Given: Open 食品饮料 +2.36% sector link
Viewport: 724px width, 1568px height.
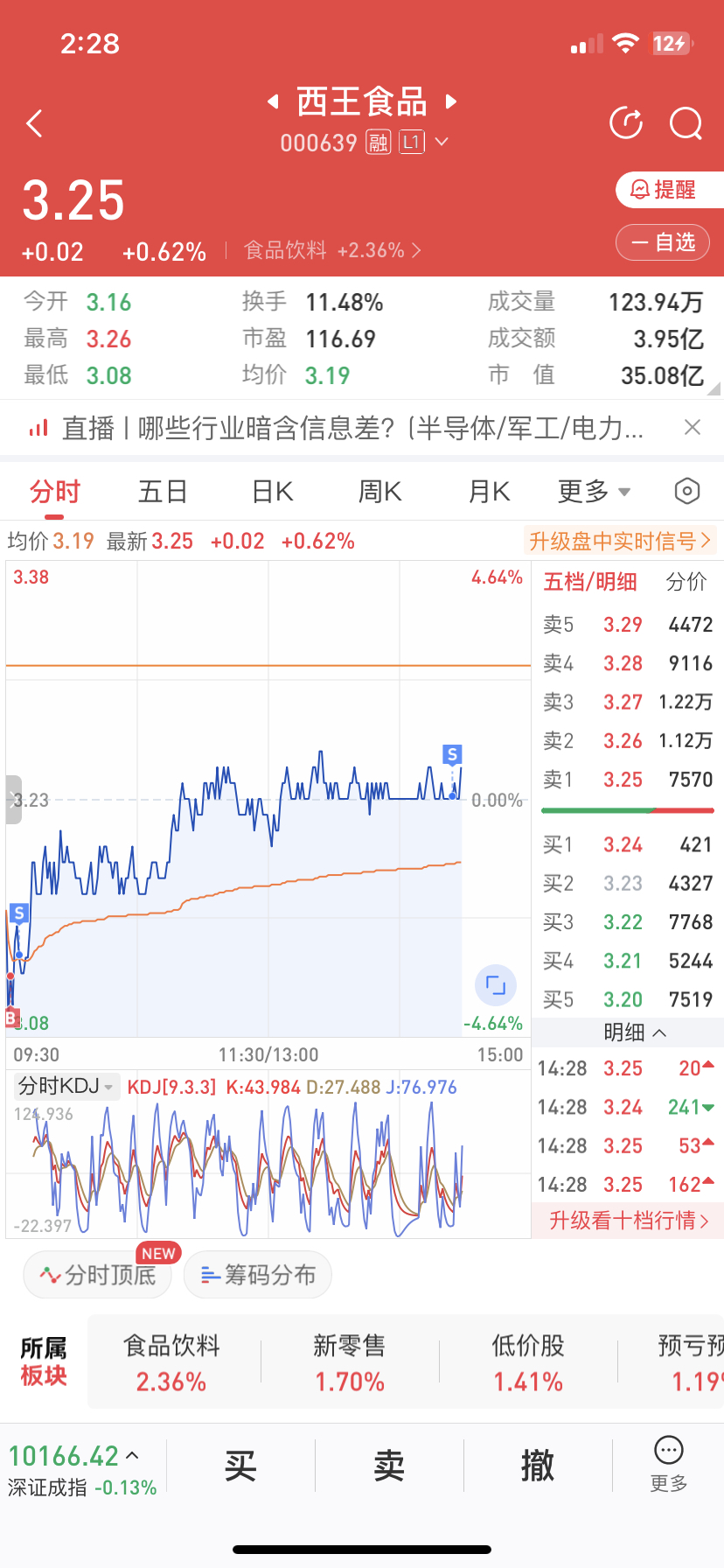Looking at the screenshot, I should pyautogui.click(x=332, y=250).
